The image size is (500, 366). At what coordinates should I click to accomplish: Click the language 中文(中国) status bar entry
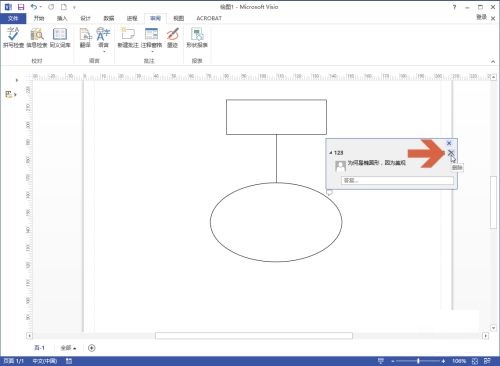44,361
